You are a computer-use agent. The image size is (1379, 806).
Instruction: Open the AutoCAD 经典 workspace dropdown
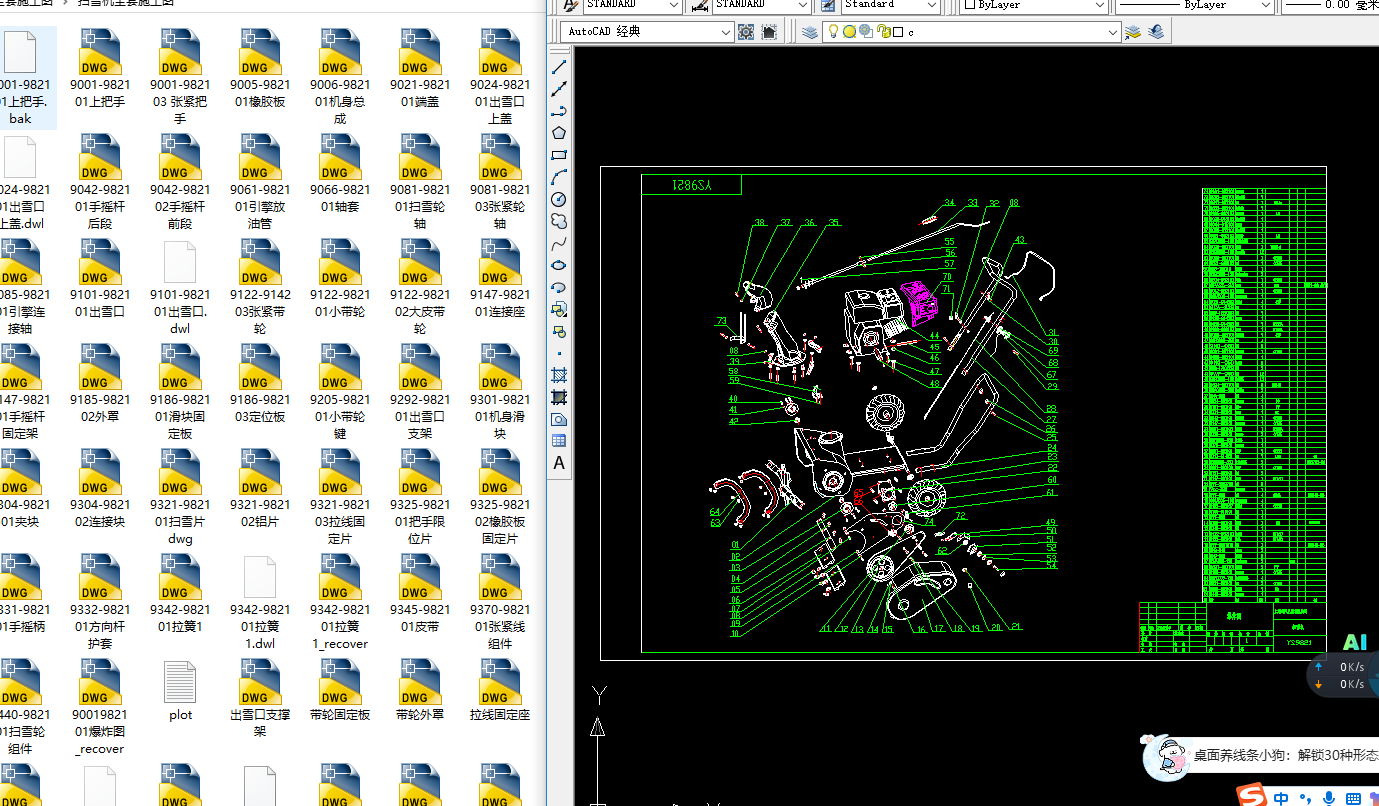726,32
